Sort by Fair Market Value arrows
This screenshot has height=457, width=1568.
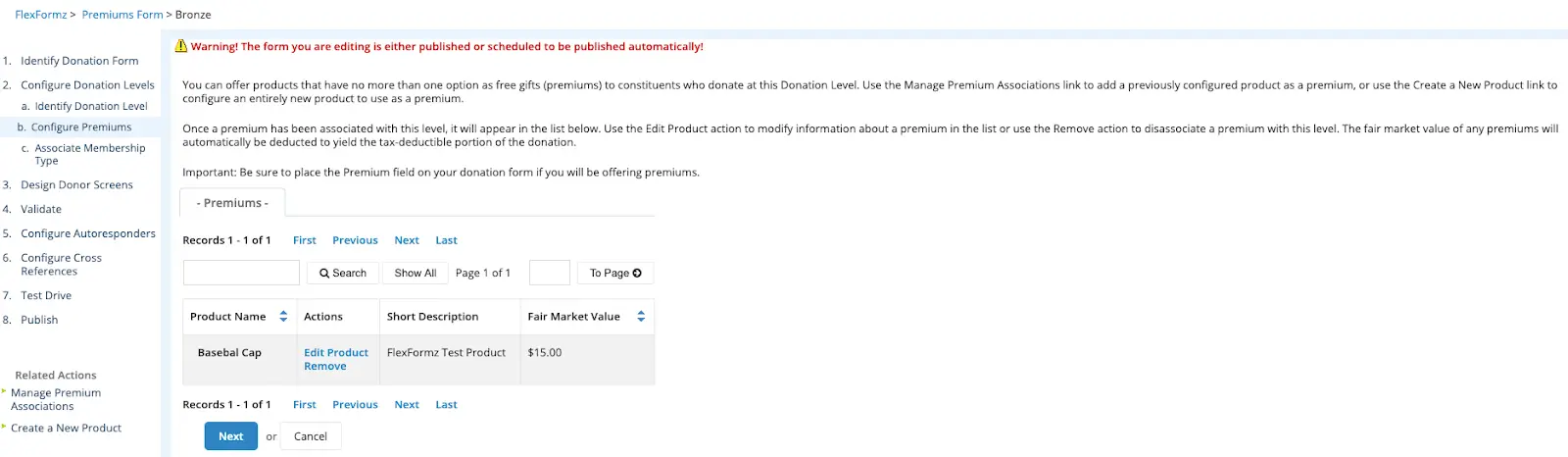click(641, 317)
